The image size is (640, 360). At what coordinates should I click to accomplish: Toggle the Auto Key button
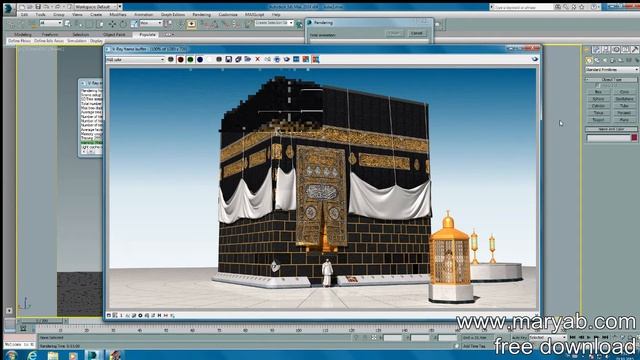click(520, 338)
